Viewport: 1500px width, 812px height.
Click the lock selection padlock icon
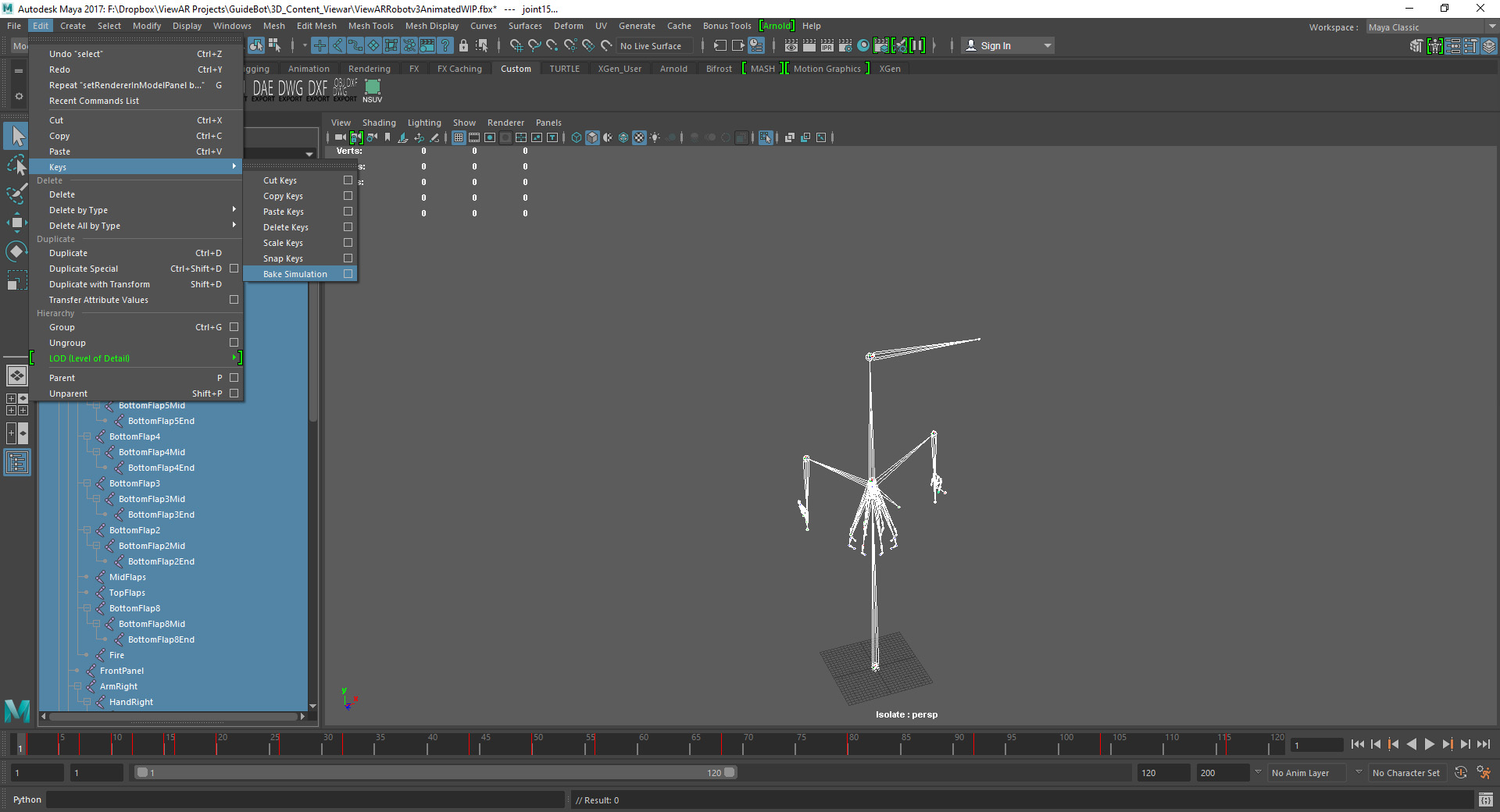click(x=463, y=46)
